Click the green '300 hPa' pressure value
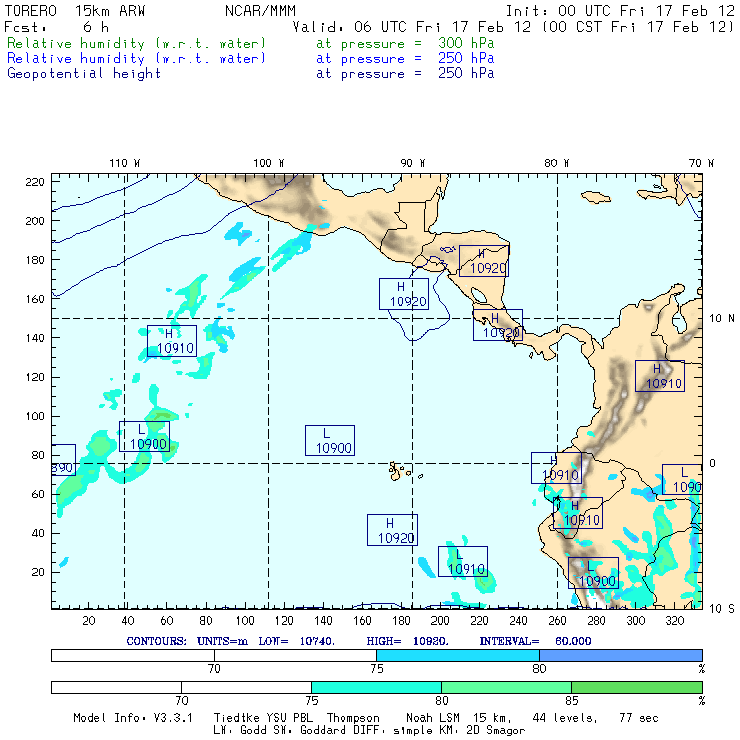 click(466, 43)
